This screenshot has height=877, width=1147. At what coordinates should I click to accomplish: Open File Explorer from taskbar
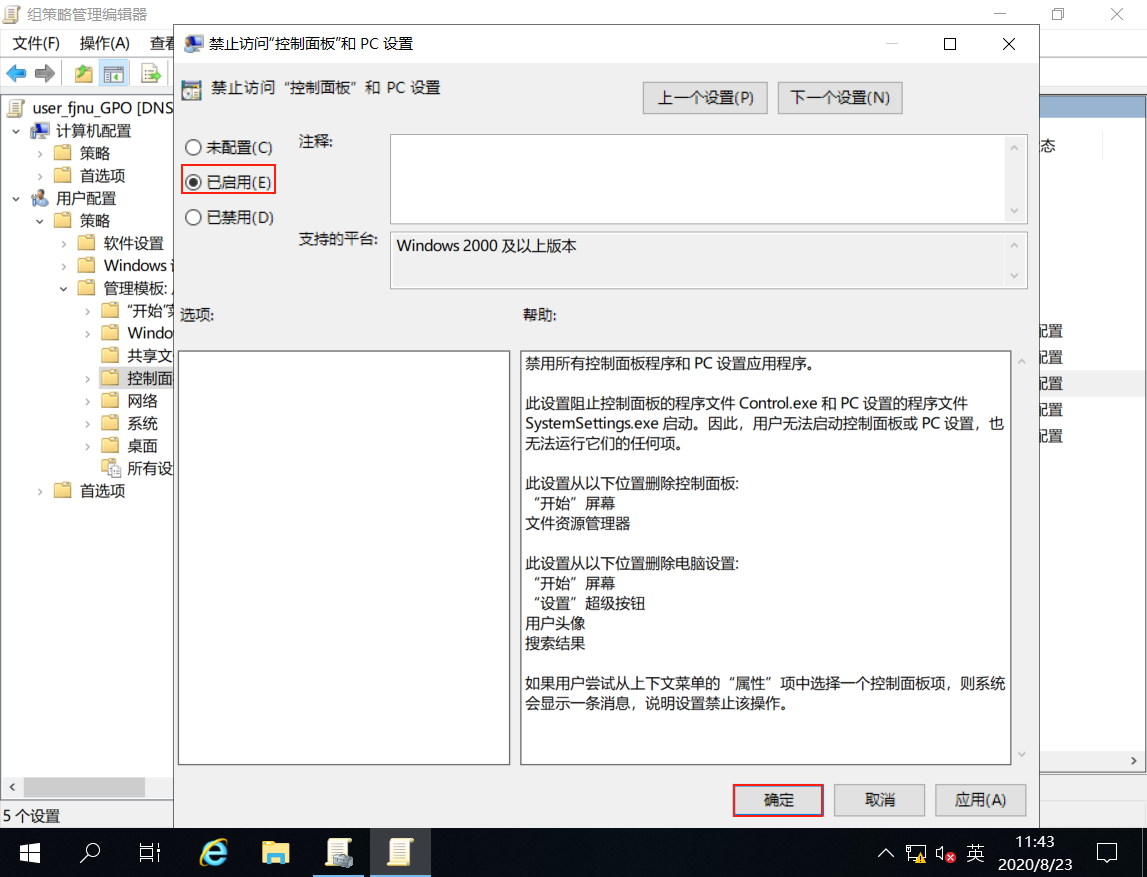(276, 853)
